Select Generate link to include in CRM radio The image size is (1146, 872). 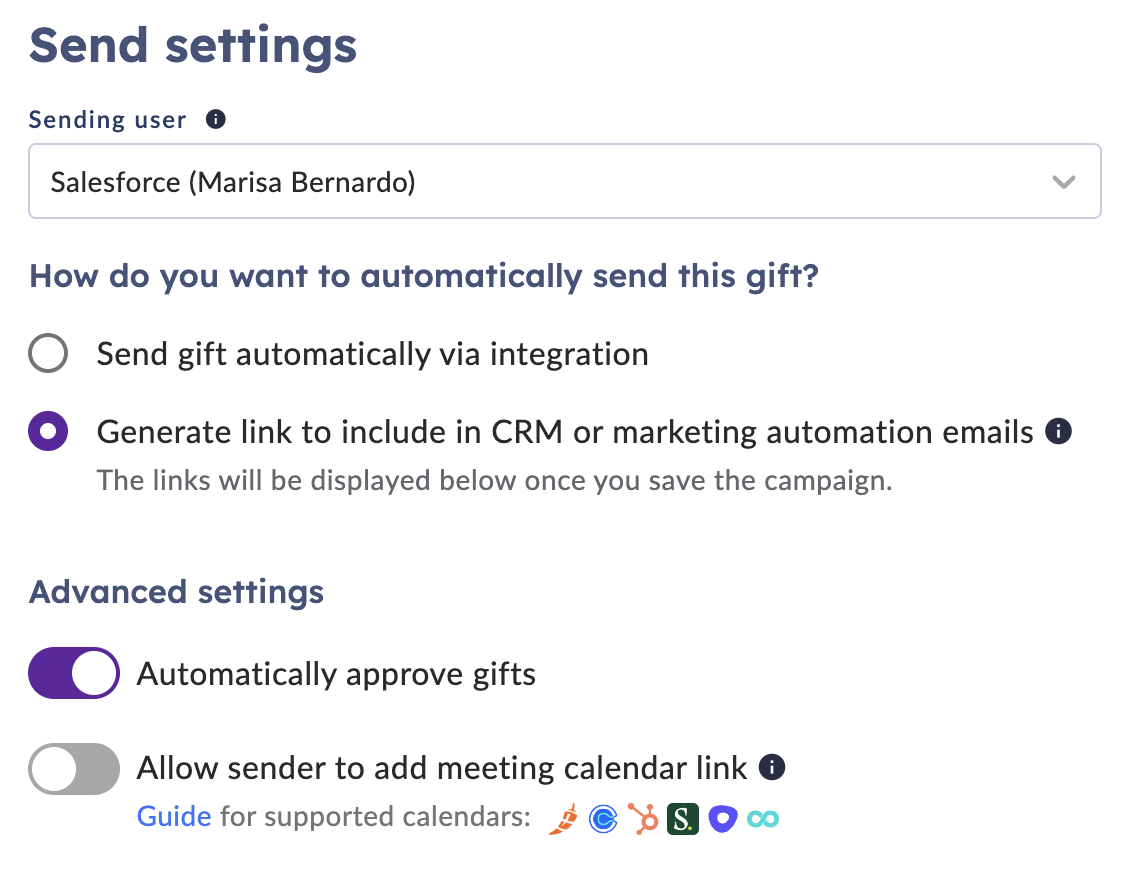[x=48, y=431]
